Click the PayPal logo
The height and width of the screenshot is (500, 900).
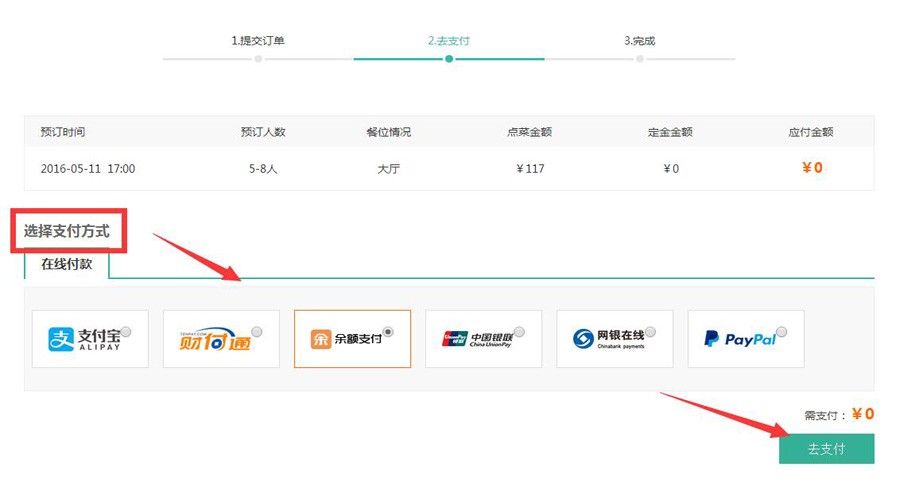click(740, 339)
